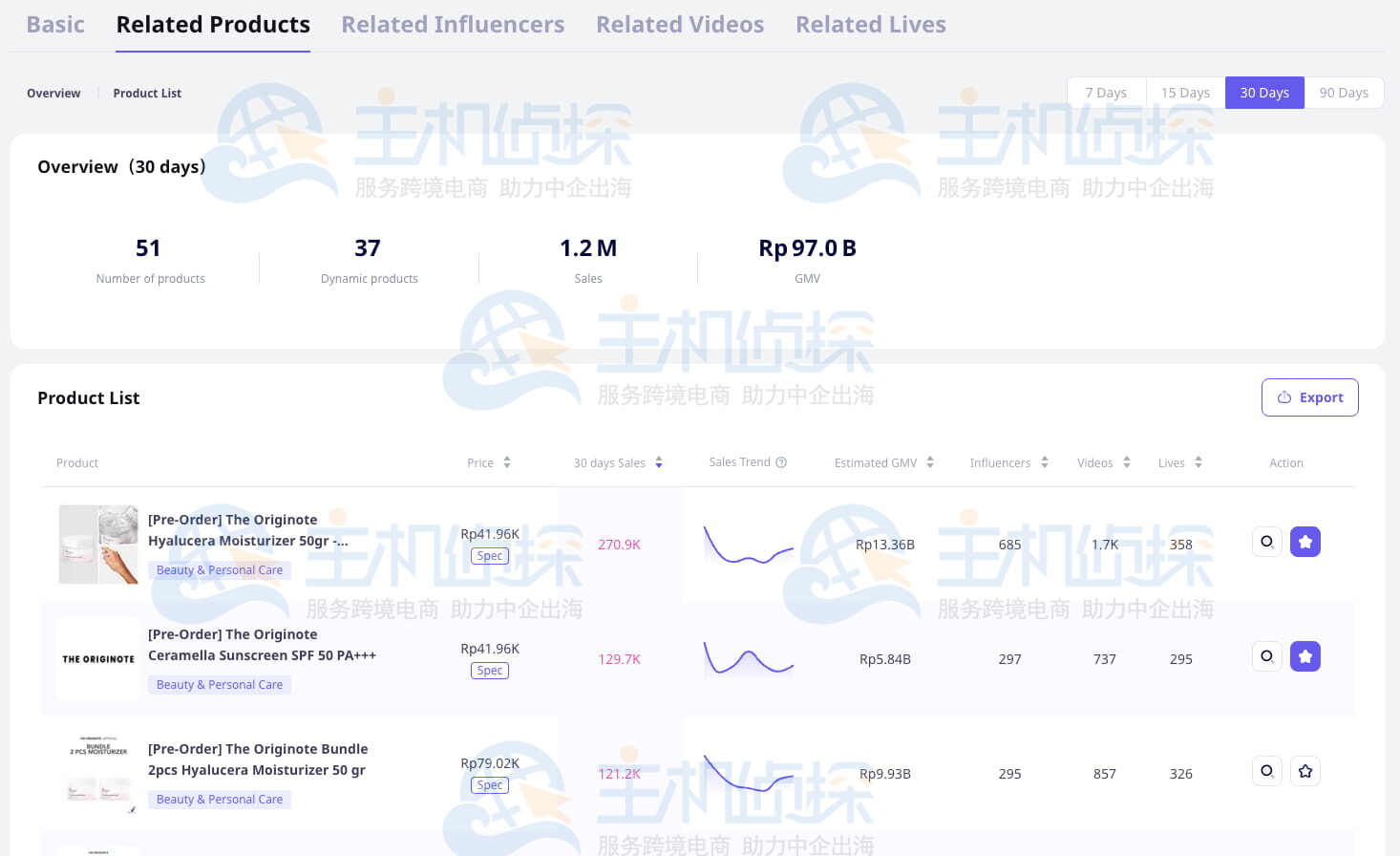Image resolution: width=1400 pixels, height=856 pixels.
Task: Sort by 30 days Sales column arrows
Action: (659, 462)
